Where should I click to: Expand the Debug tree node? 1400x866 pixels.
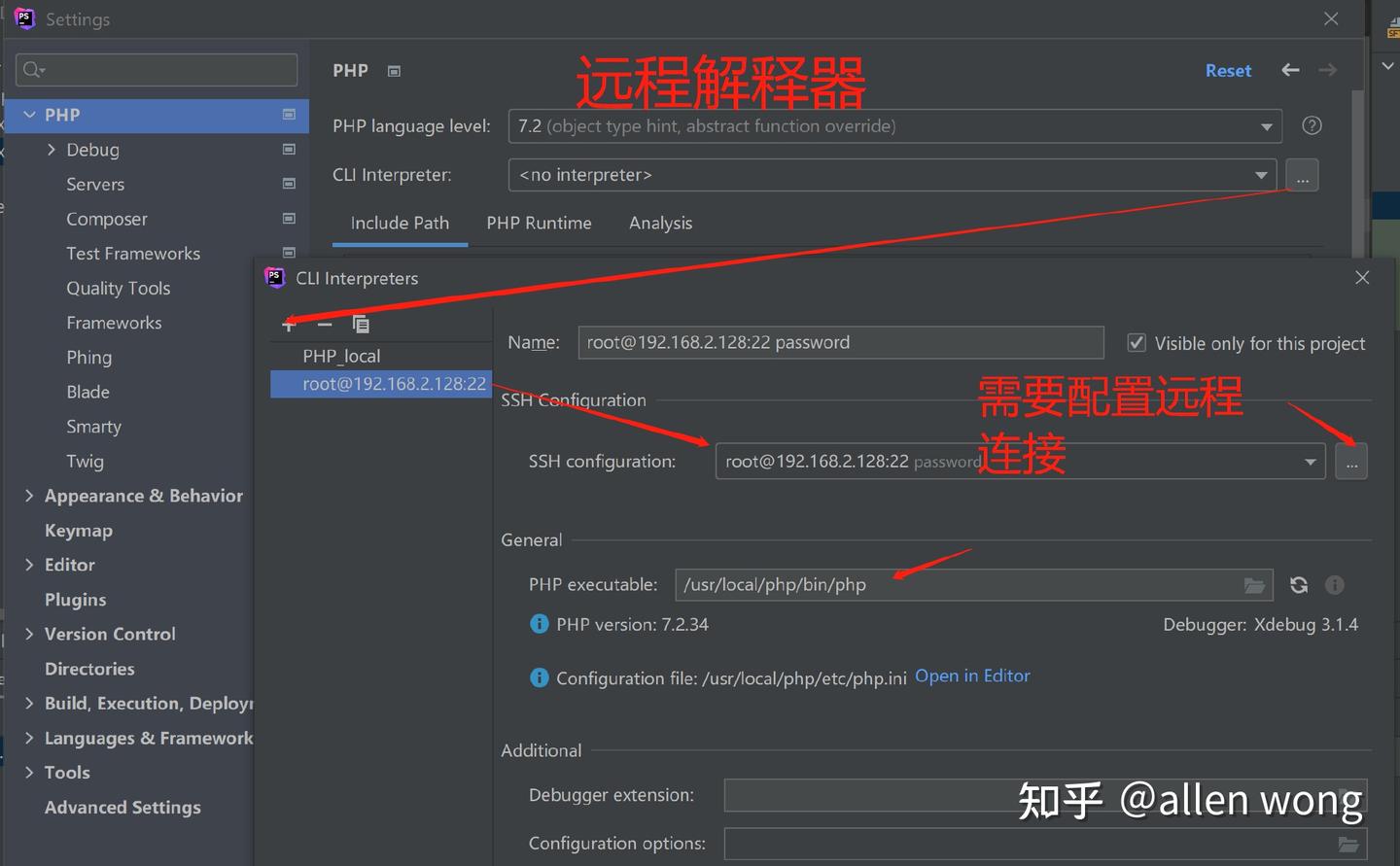pos(52,150)
